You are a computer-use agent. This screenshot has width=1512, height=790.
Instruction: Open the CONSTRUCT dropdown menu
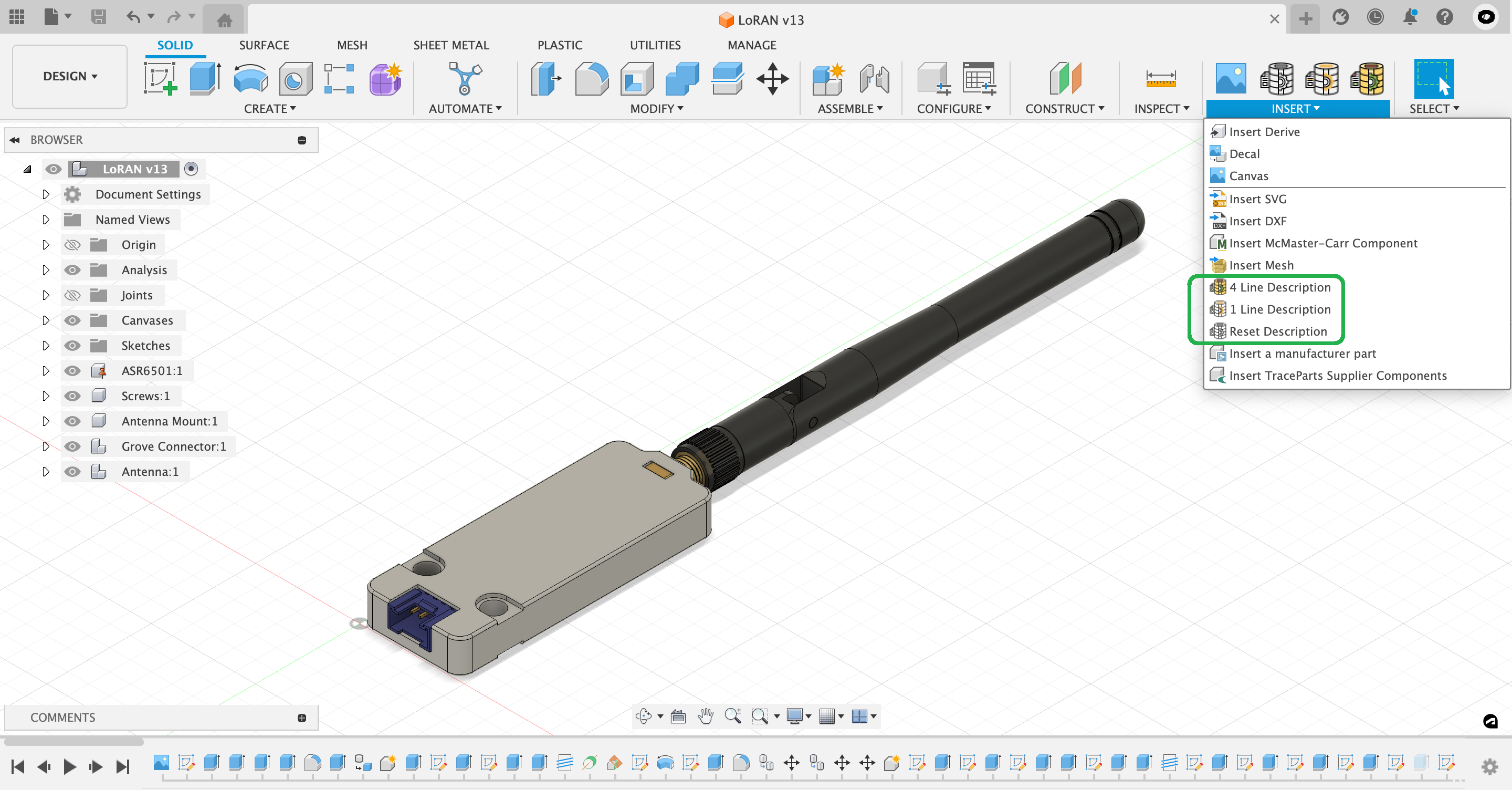1064,109
